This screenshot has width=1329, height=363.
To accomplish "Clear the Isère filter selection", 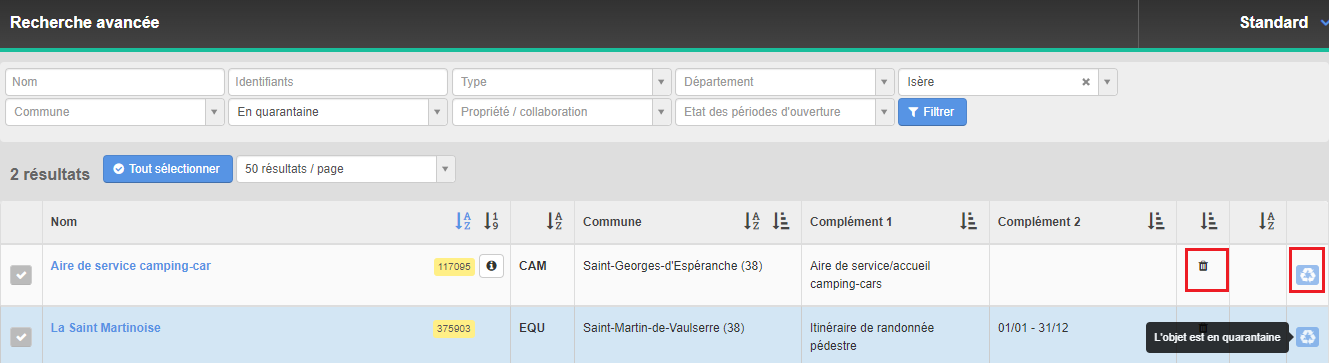I will click(1086, 82).
